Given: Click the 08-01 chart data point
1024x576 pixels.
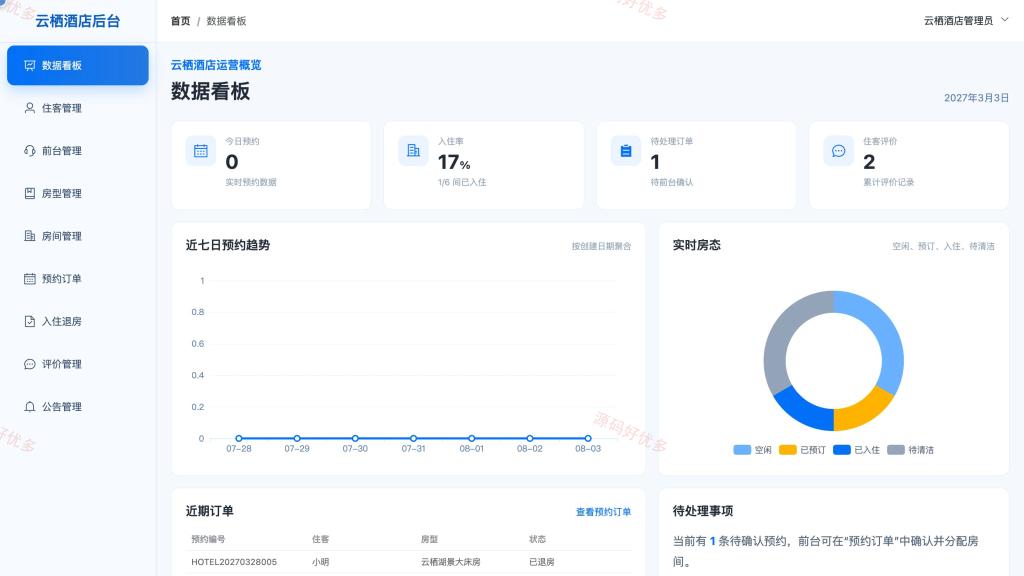Looking at the screenshot, I should click(x=472, y=438).
